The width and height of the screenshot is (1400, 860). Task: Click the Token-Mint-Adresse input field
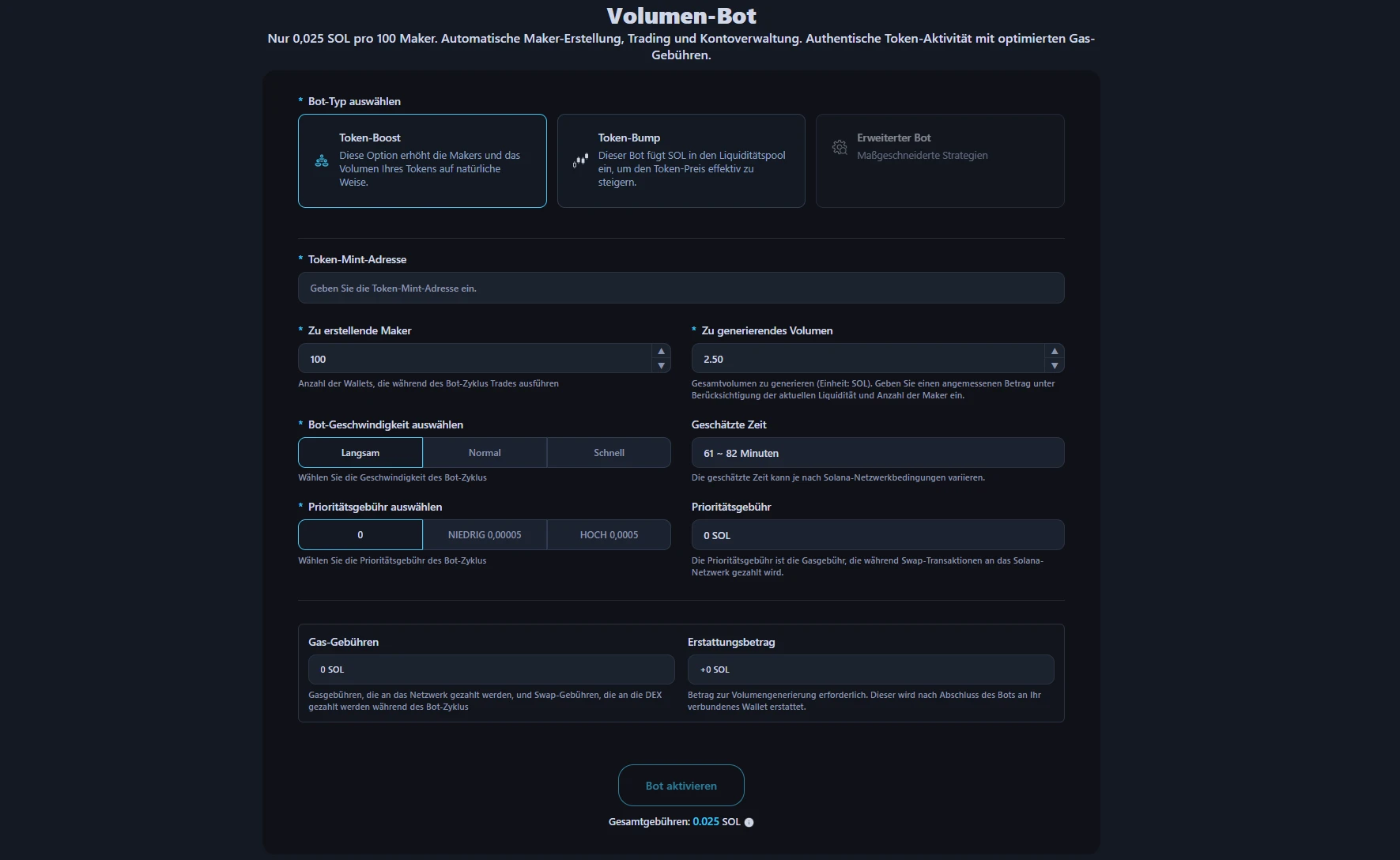pos(681,289)
